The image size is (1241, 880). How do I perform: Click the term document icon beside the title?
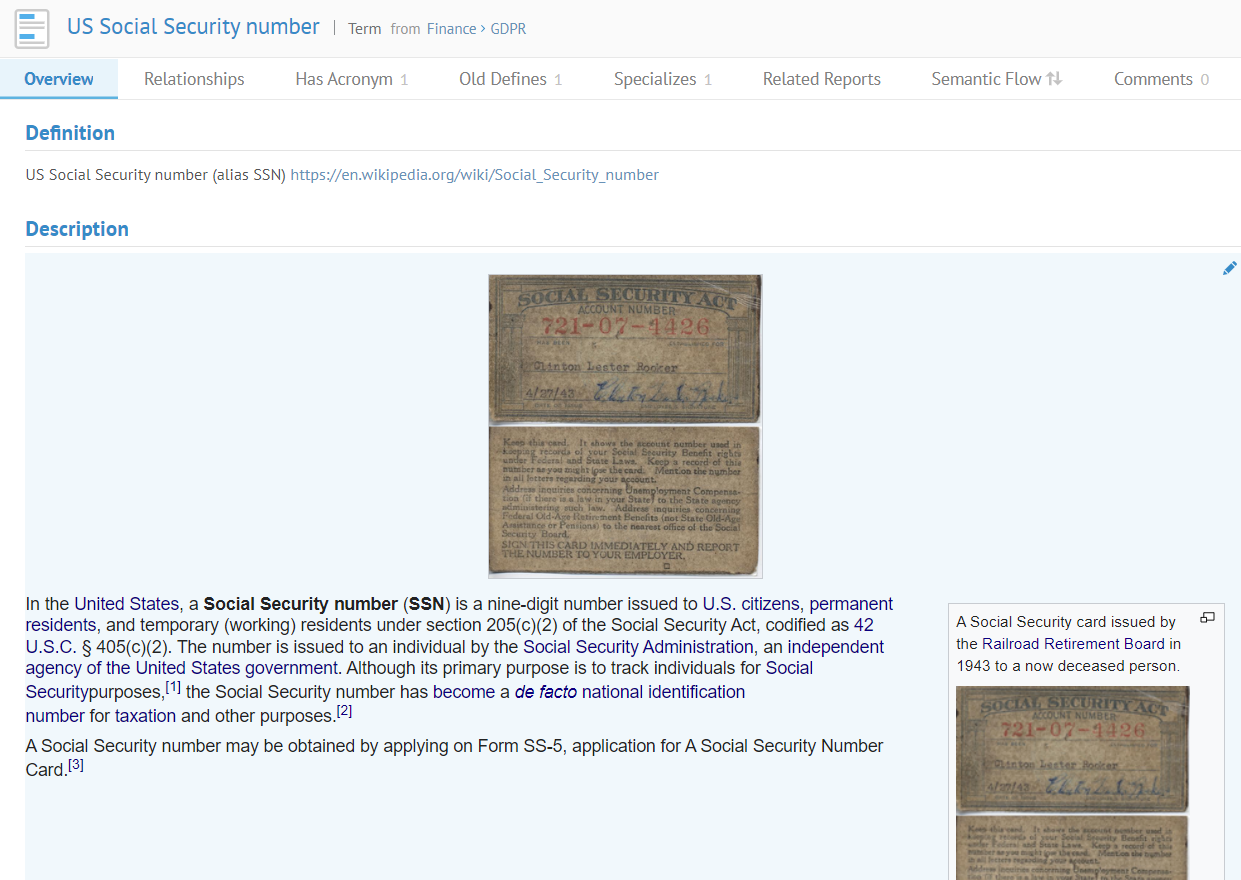tap(32, 28)
